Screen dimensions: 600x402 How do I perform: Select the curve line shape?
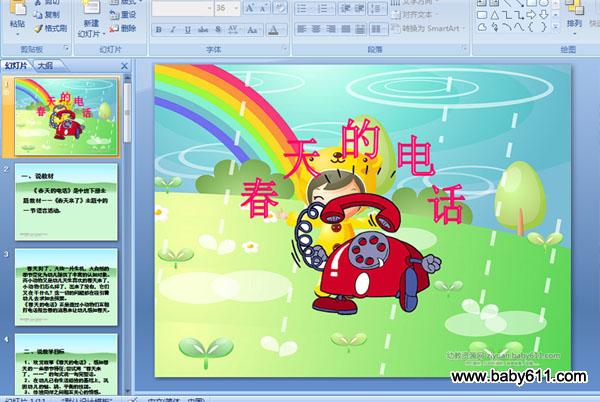[519, 28]
